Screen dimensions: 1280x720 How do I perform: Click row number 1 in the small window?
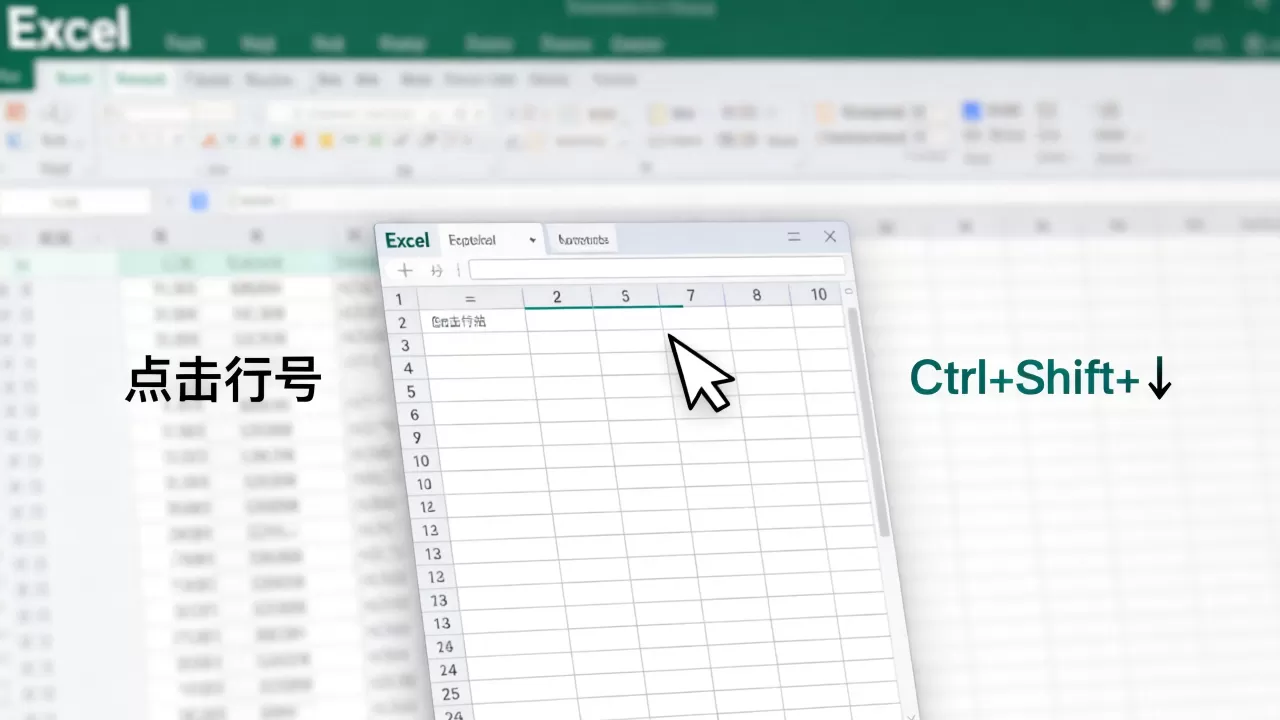point(399,299)
